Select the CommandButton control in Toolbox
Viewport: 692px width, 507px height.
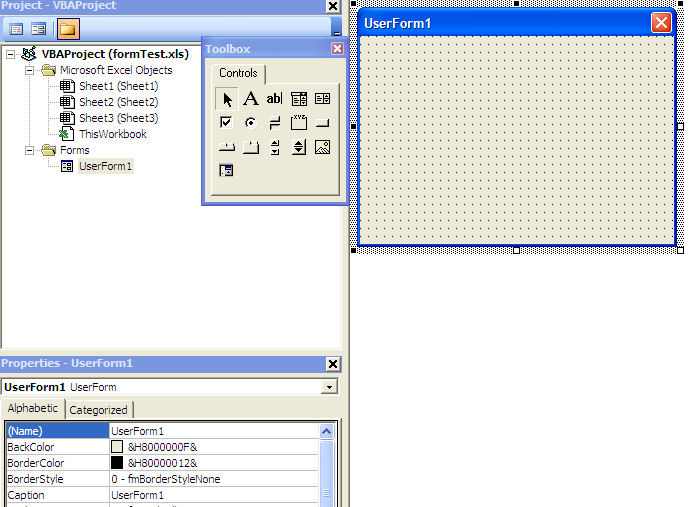323,123
